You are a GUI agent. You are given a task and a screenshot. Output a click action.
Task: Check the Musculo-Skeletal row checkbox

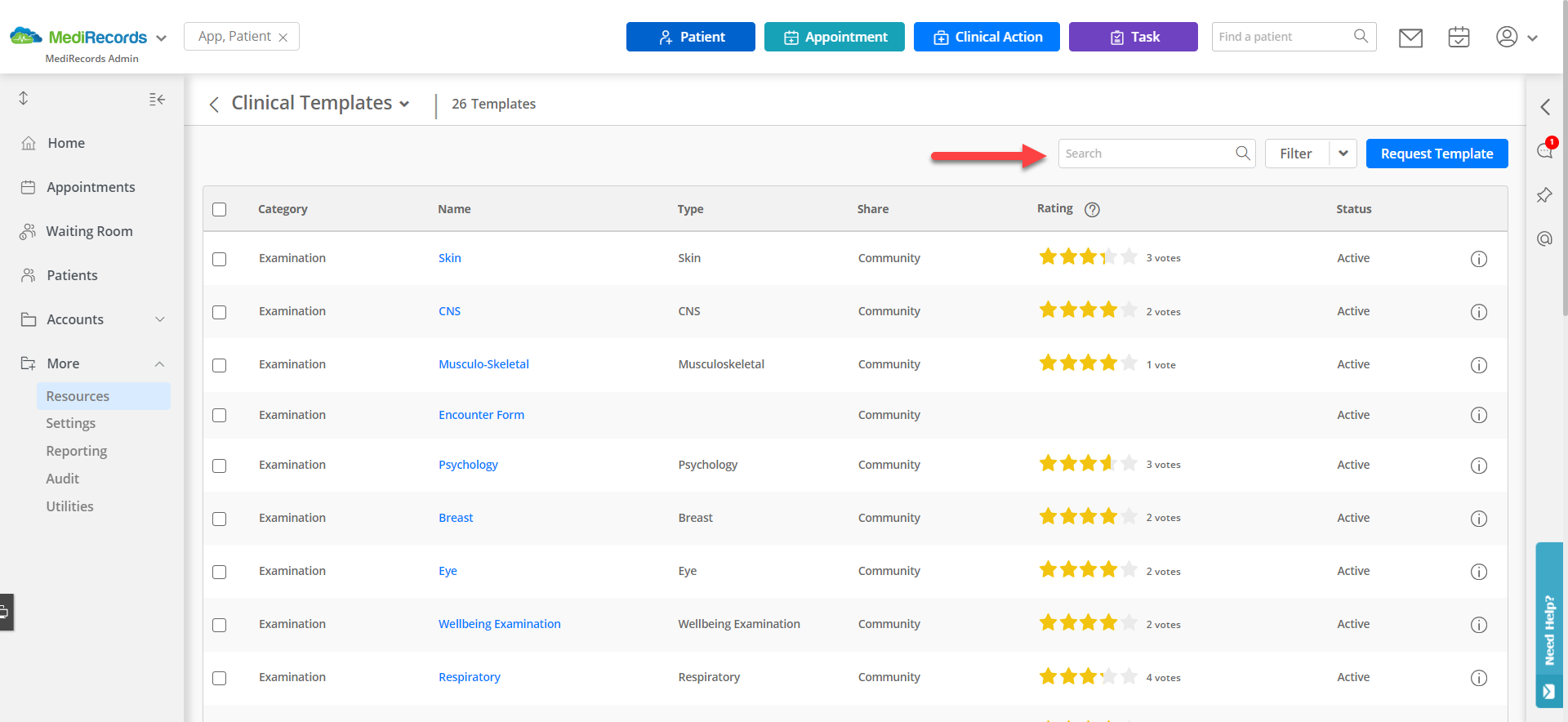pos(220,365)
